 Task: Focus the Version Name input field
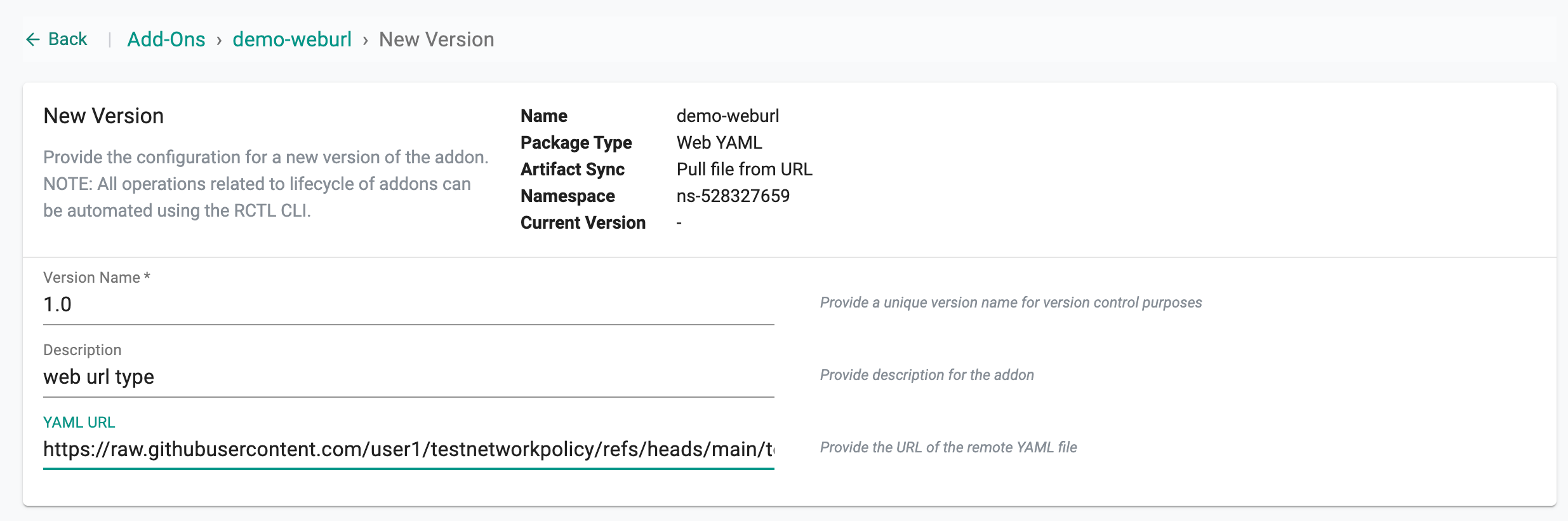click(x=408, y=305)
